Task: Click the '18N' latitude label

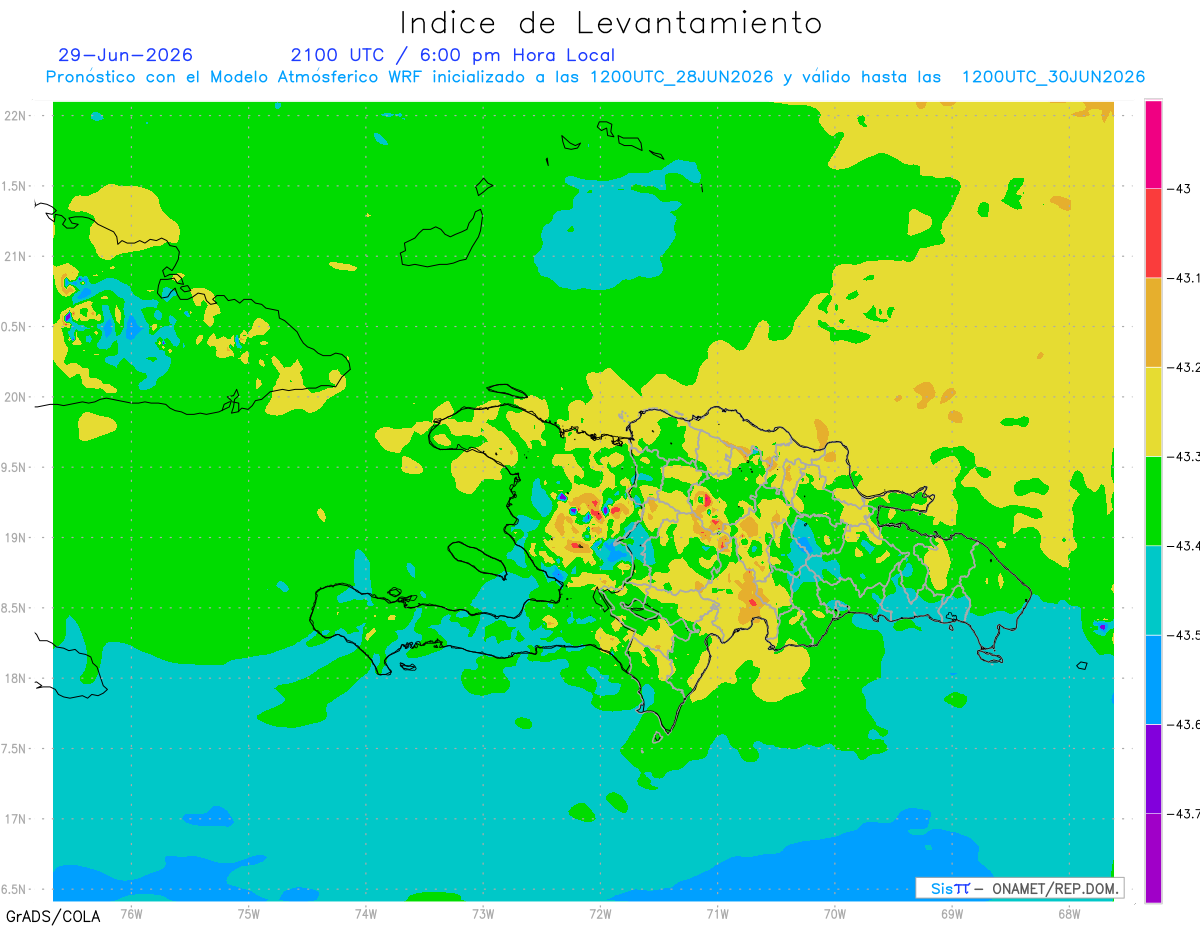Action: [x=14, y=678]
